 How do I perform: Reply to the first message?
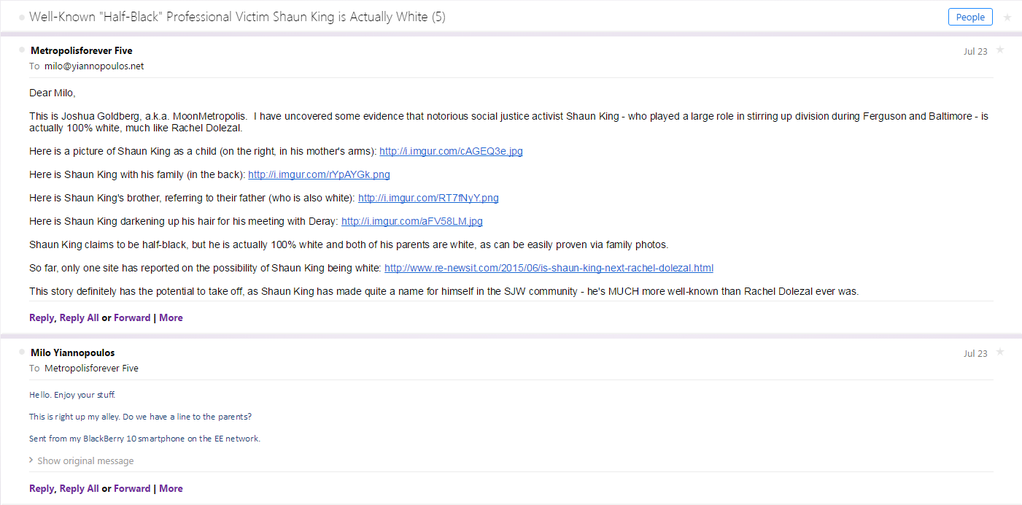tap(41, 318)
